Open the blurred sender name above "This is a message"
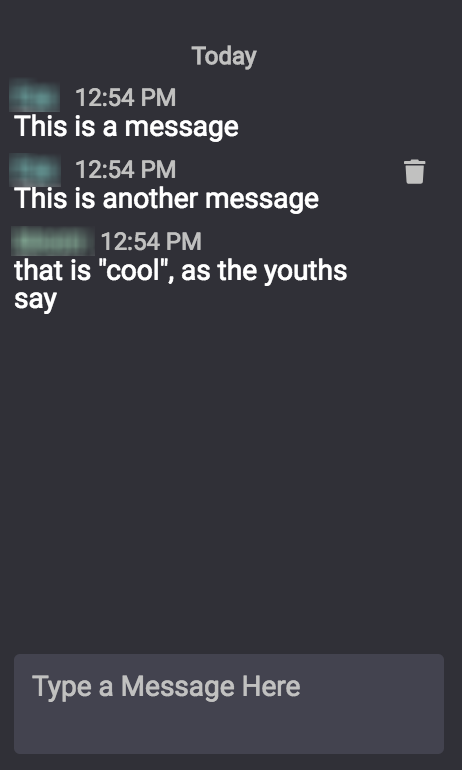The height and width of the screenshot is (770, 462). [34, 96]
